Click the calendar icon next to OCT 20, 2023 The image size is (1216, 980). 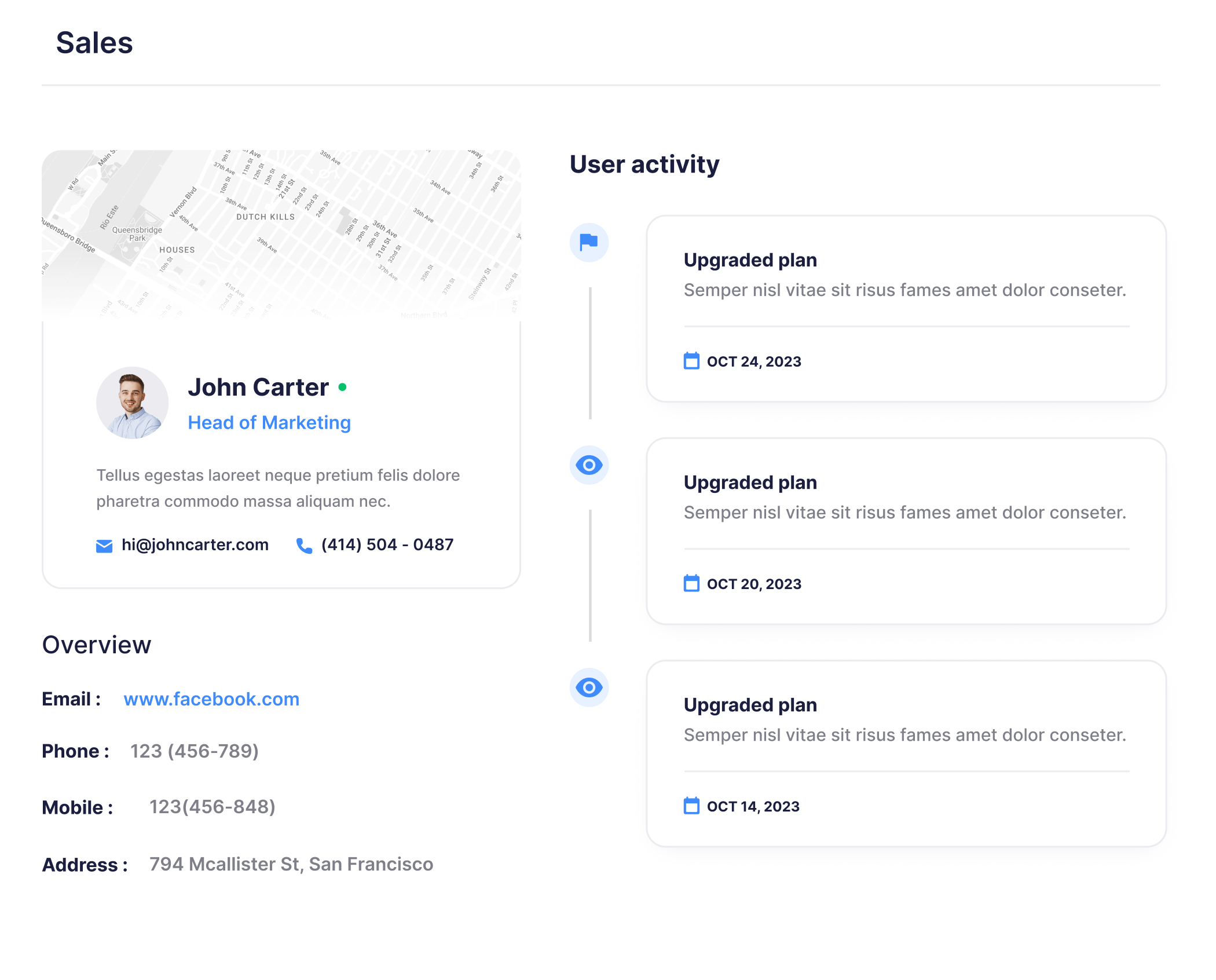pos(690,583)
